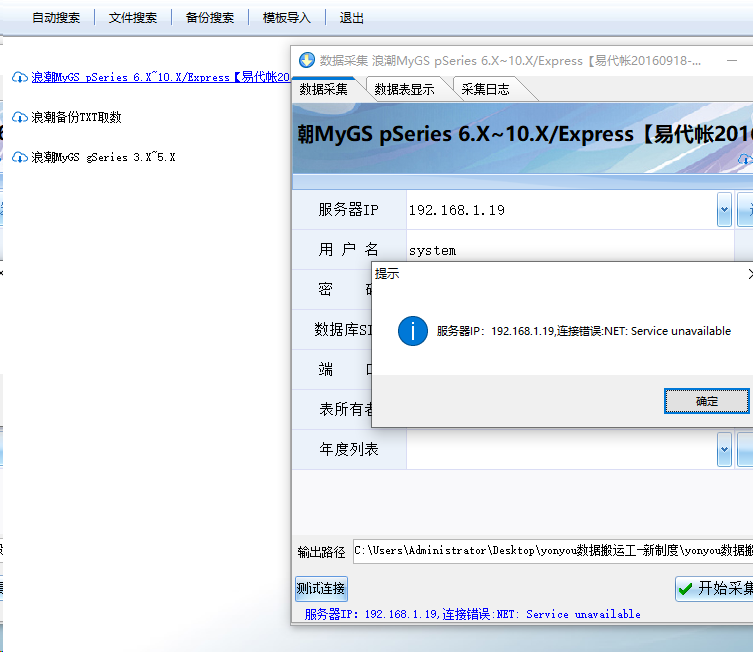The width and height of the screenshot is (753, 652).
Task: Select 浪潮MyGS gSeries 3.X~5.X entry
Action: pos(103,157)
